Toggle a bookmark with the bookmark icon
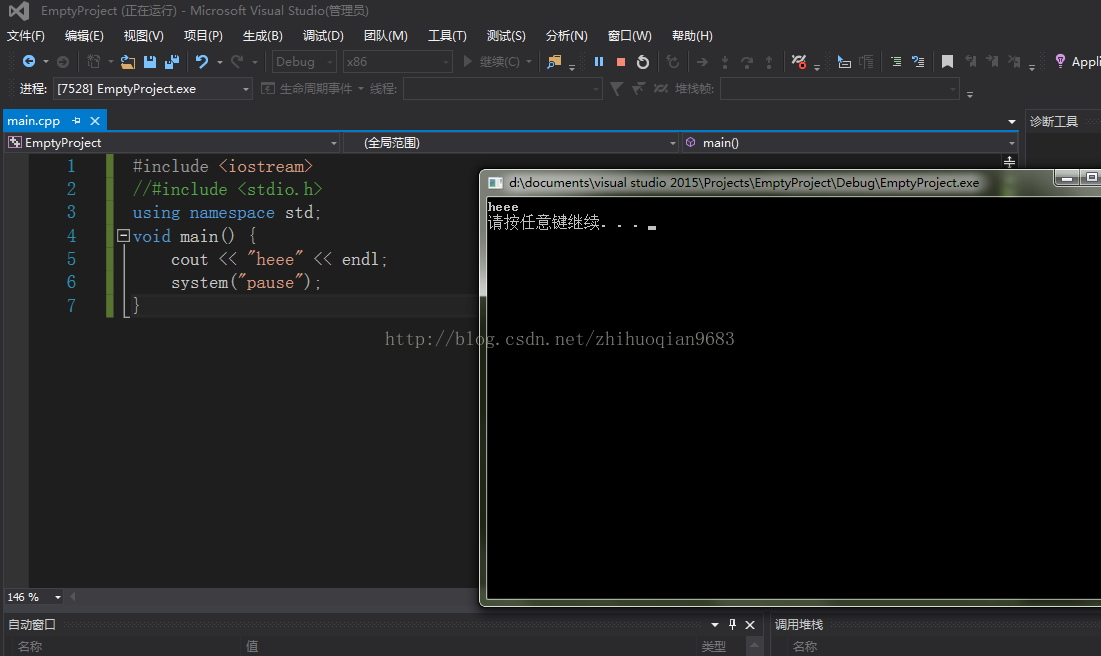The height and width of the screenshot is (656, 1101). tap(947, 62)
